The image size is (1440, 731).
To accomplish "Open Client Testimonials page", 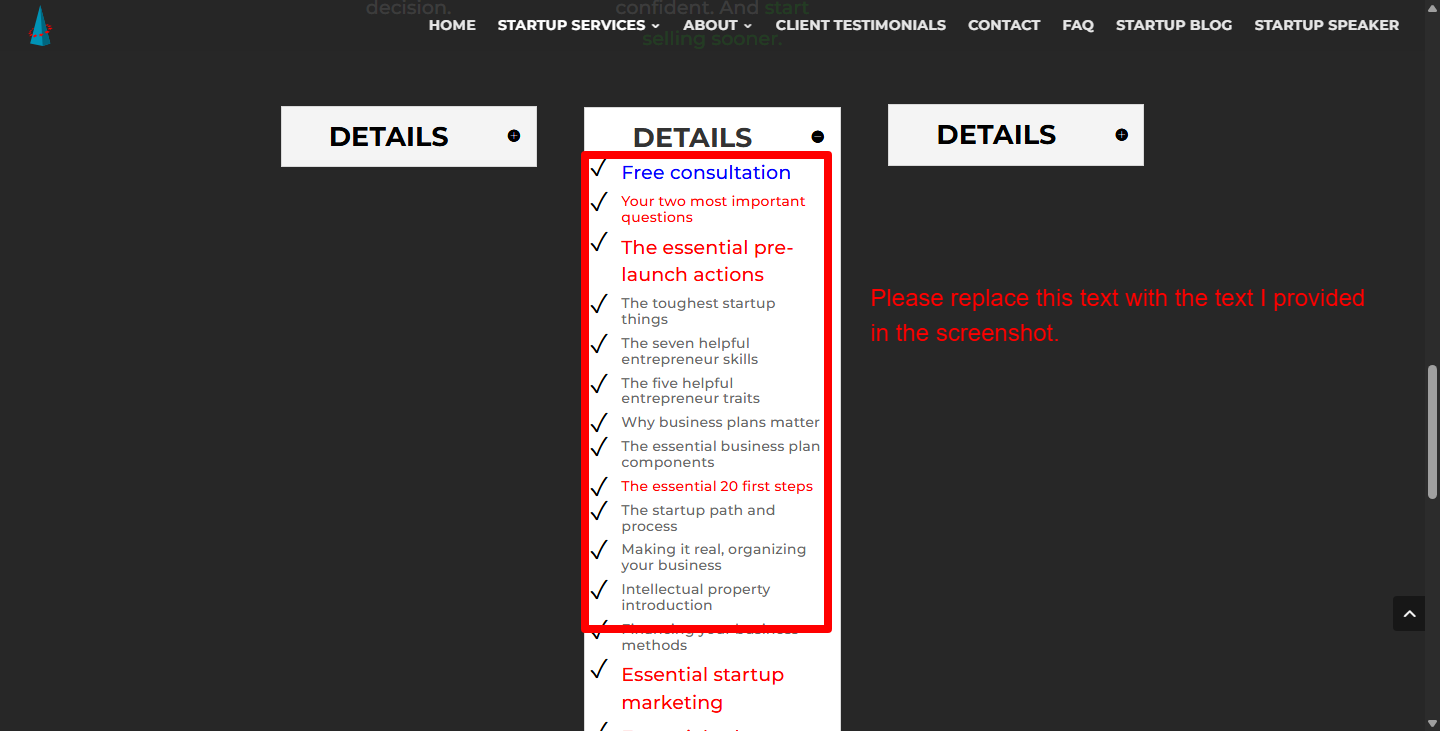I will pos(860,25).
